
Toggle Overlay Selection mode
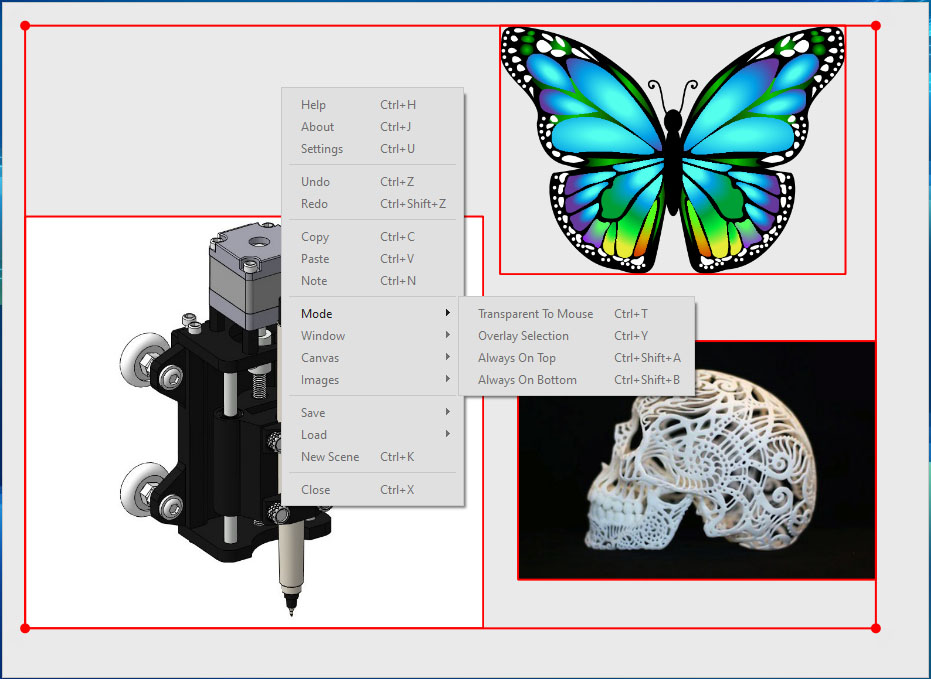click(x=577, y=335)
